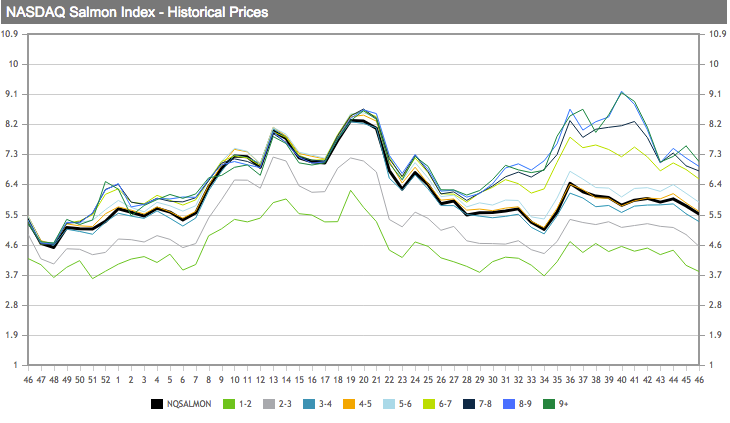Toggle the 4-5 series legend label

[365, 404]
